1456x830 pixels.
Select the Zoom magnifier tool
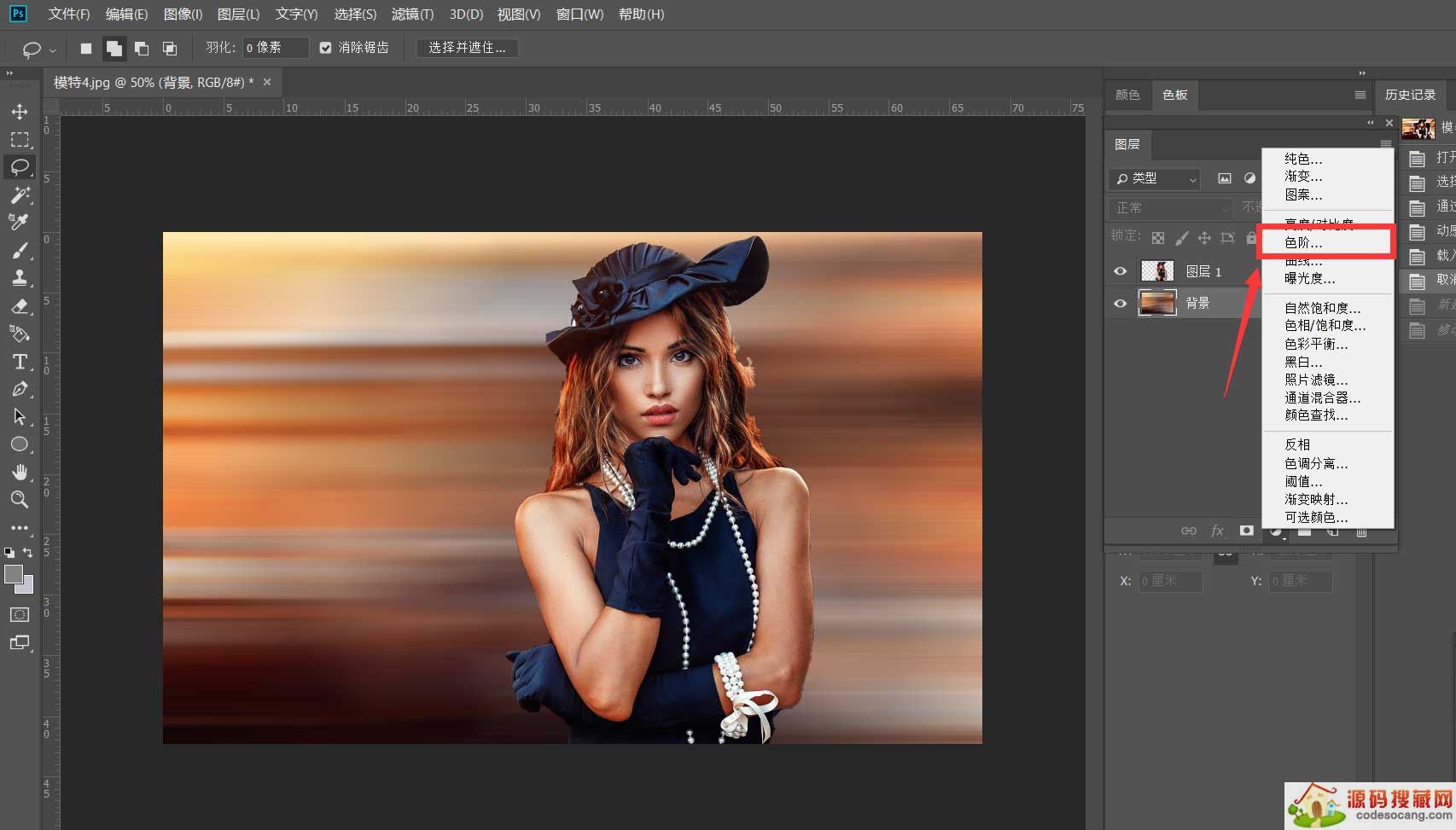[20, 500]
